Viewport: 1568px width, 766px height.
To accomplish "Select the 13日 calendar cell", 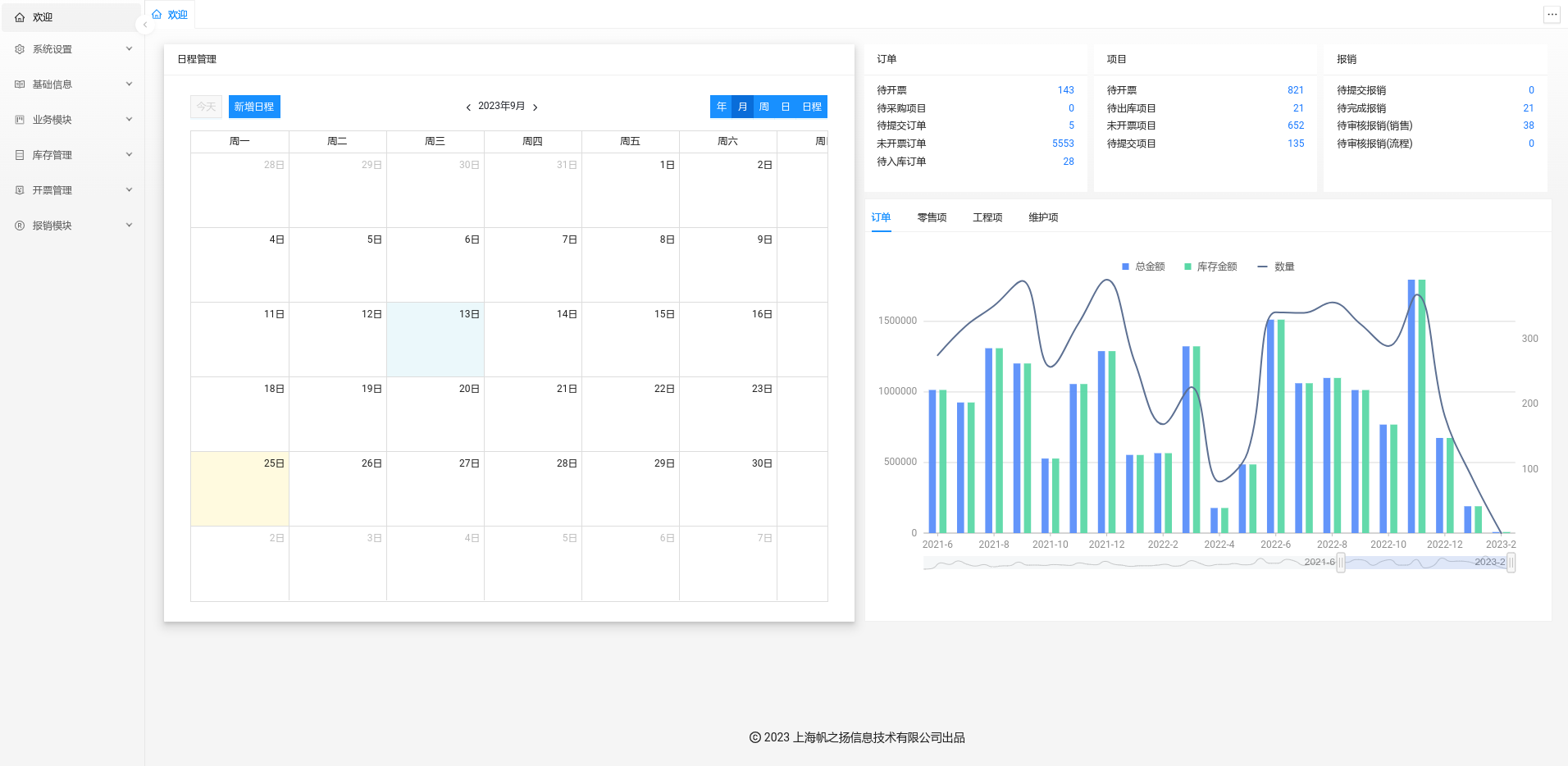I will [x=435, y=340].
